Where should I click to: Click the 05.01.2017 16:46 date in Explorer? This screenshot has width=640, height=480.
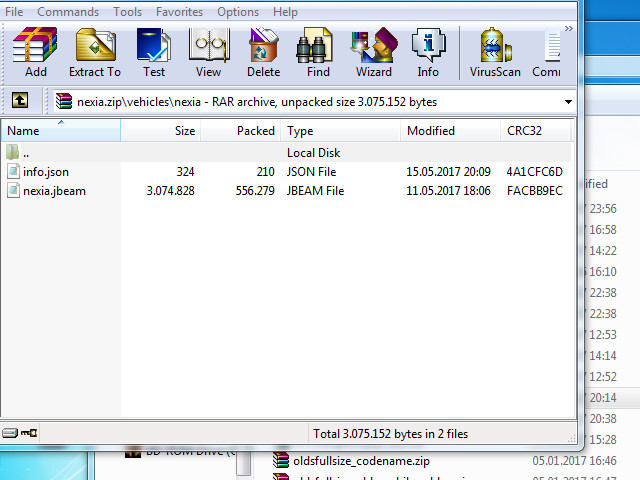click(x=574, y=461)
